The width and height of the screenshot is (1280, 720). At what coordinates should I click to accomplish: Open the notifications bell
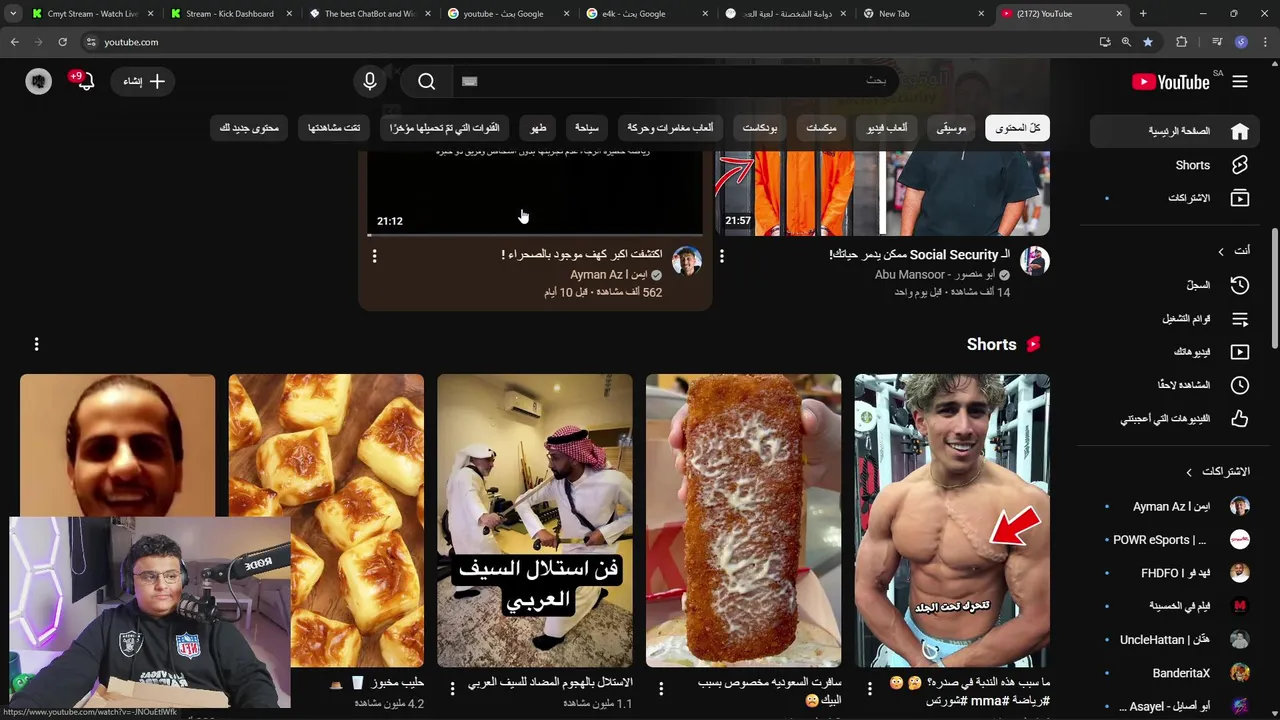click(x=86, y=82)
